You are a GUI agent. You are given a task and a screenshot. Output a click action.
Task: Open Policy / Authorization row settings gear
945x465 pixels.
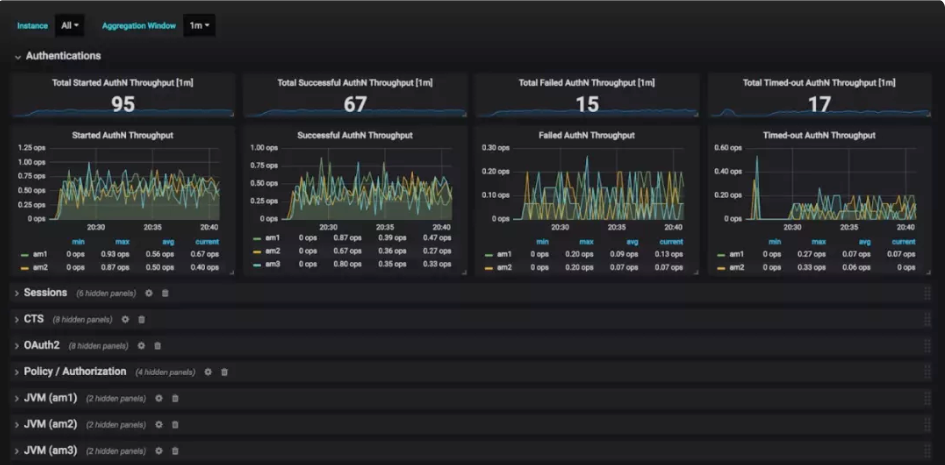pyautogui.click(x=208, y=372)
